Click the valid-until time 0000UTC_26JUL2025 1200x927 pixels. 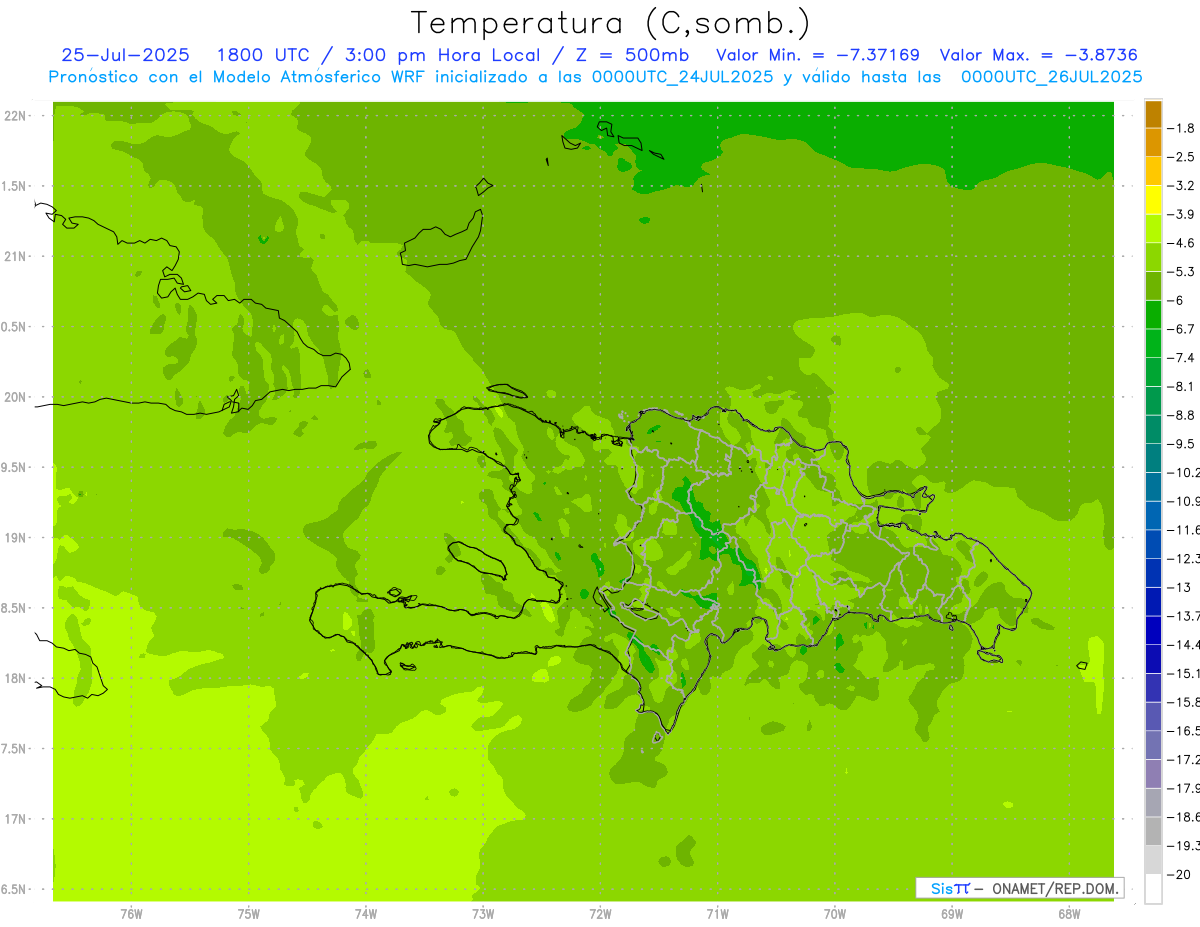point(1052,77)
